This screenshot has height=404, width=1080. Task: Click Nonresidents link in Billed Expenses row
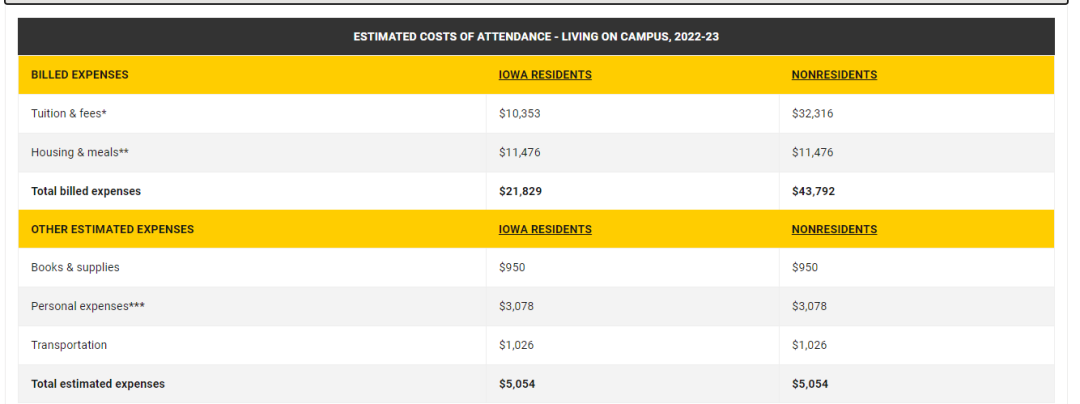[x=834, y=75]
